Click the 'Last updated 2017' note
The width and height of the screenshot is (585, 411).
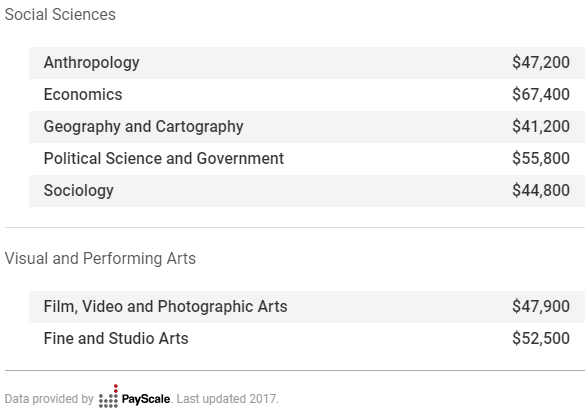point(227,399)
